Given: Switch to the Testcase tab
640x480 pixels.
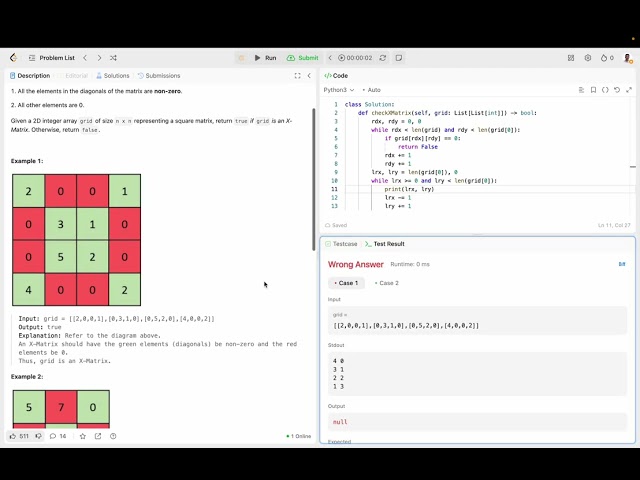Looking at the screenshot, I should pos(341,244).
